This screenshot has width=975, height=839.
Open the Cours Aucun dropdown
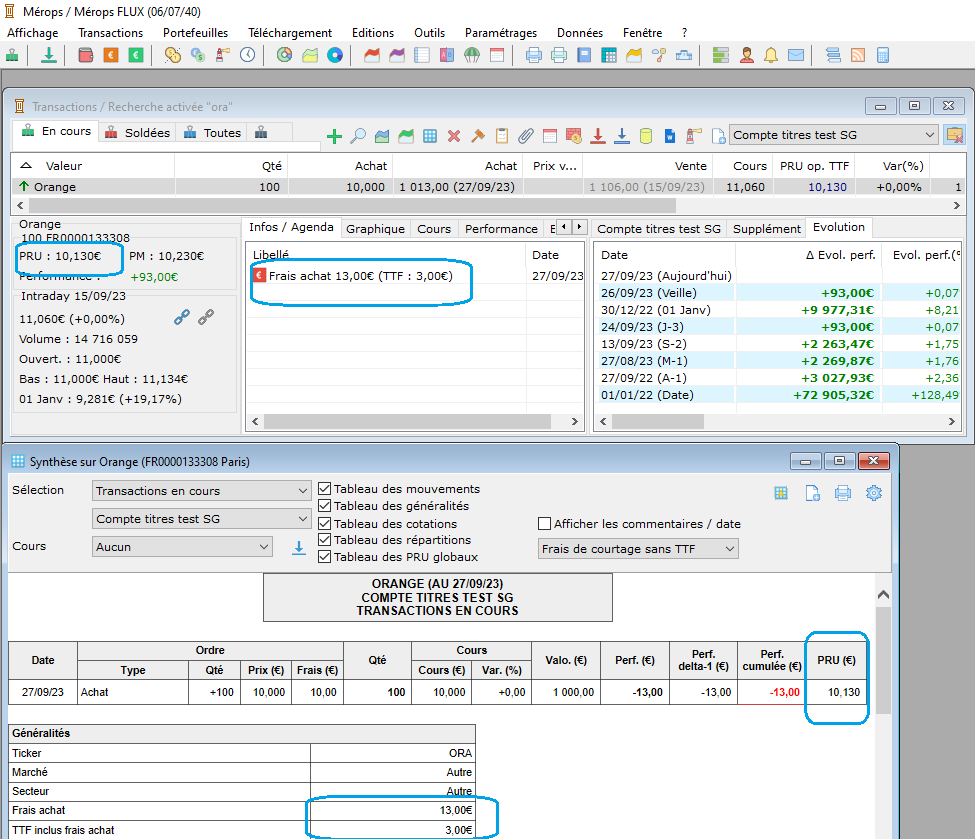click(182, 547)
